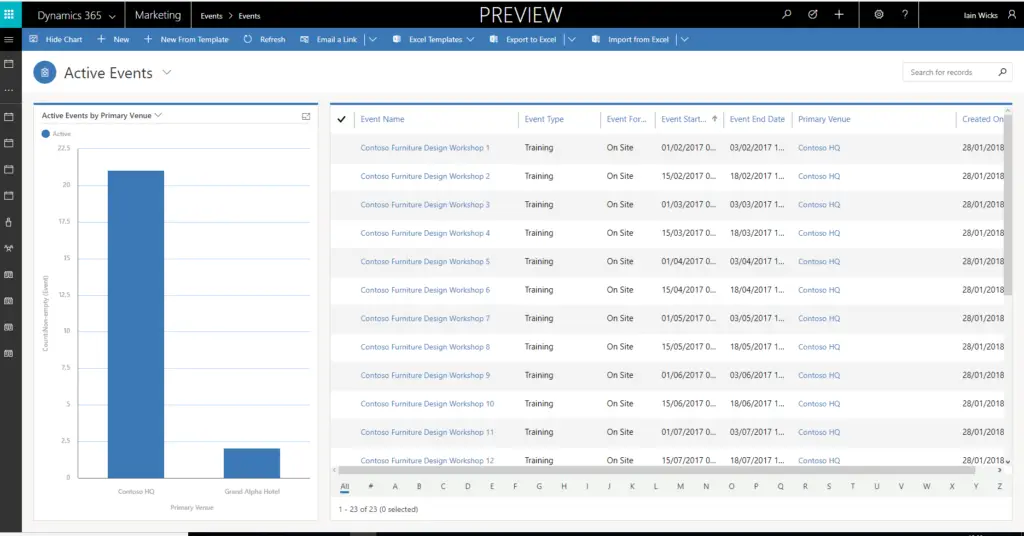Open the search magnifier in top bar
The width and height of the screenshot is (1024, 536).
(x=787, y=14)
